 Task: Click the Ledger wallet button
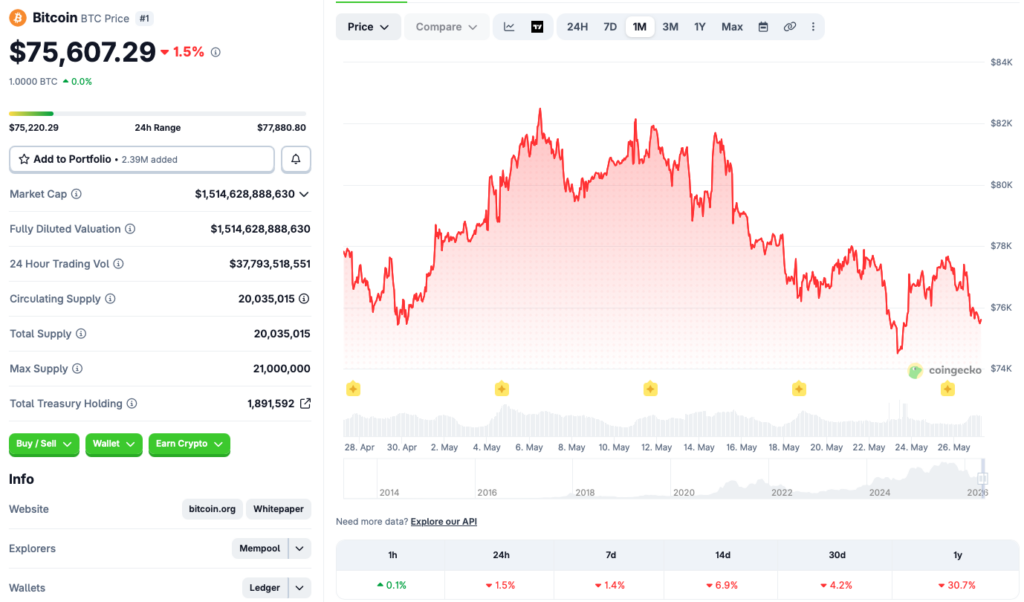pos(264,588)
